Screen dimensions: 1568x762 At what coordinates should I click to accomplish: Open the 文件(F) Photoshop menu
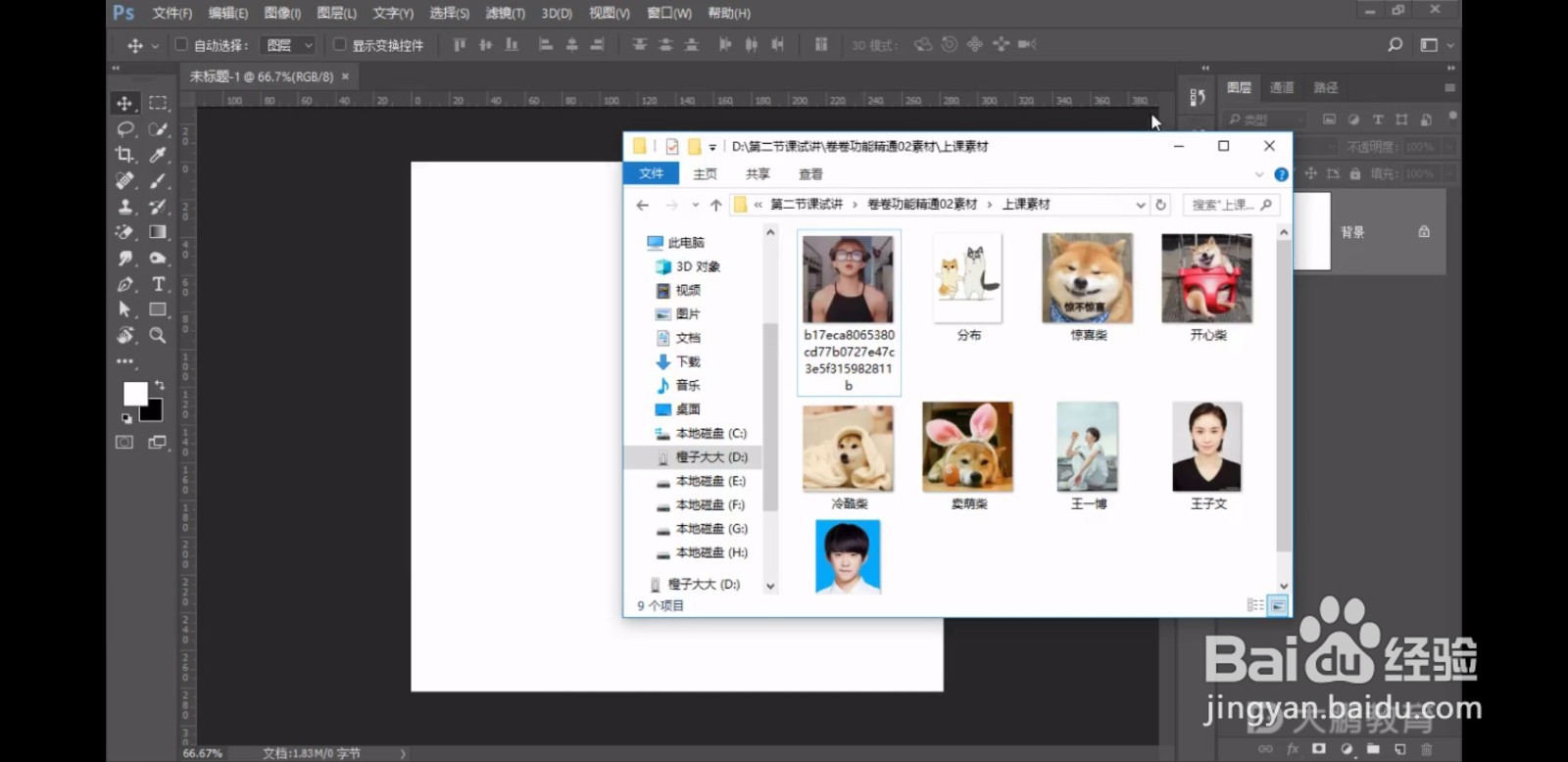pyautogui.click(x=172, y=14)
